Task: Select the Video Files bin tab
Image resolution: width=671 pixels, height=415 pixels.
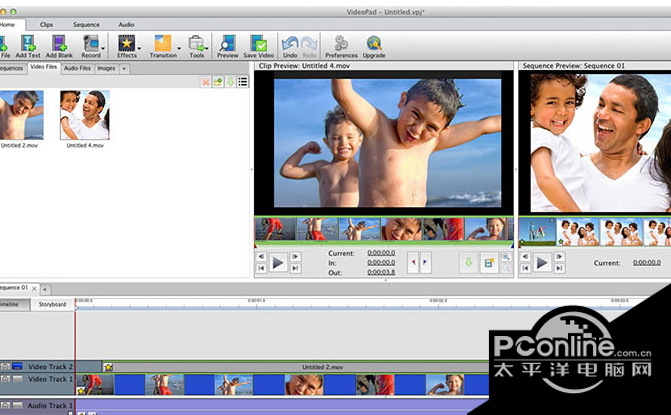Action: 44,67
